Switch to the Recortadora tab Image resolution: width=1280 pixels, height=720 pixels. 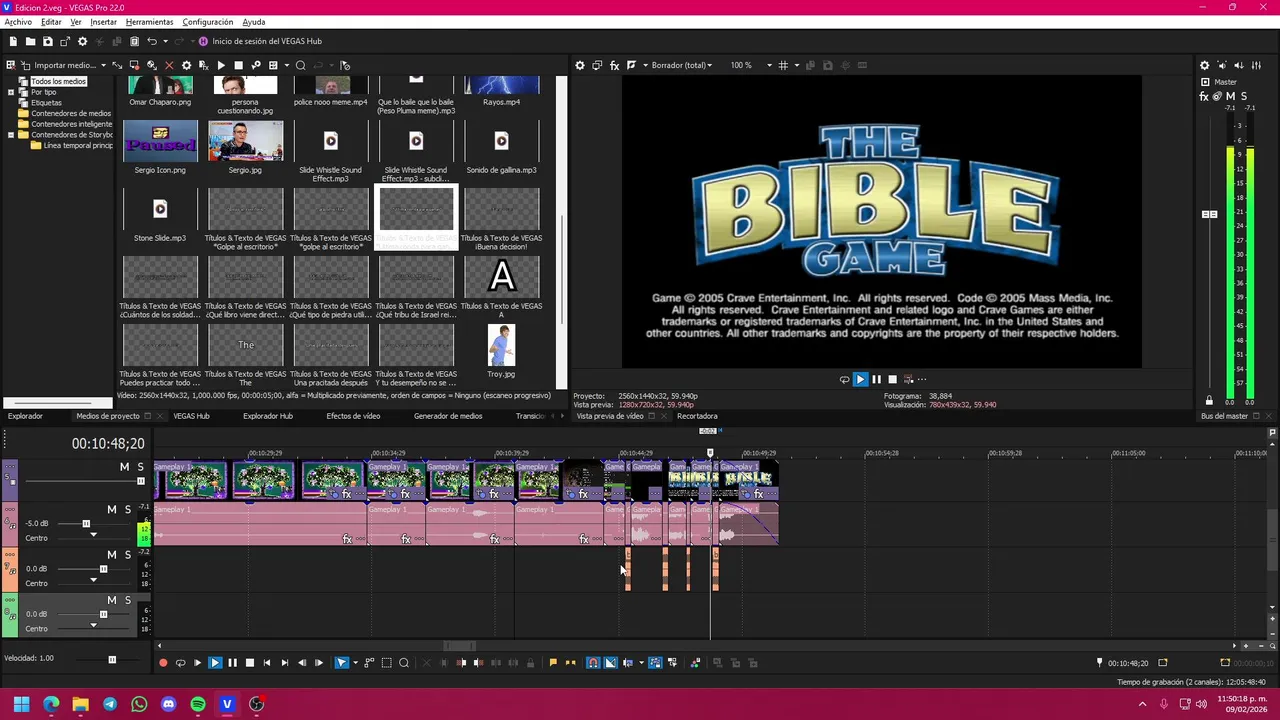click(x=697, y=416)
